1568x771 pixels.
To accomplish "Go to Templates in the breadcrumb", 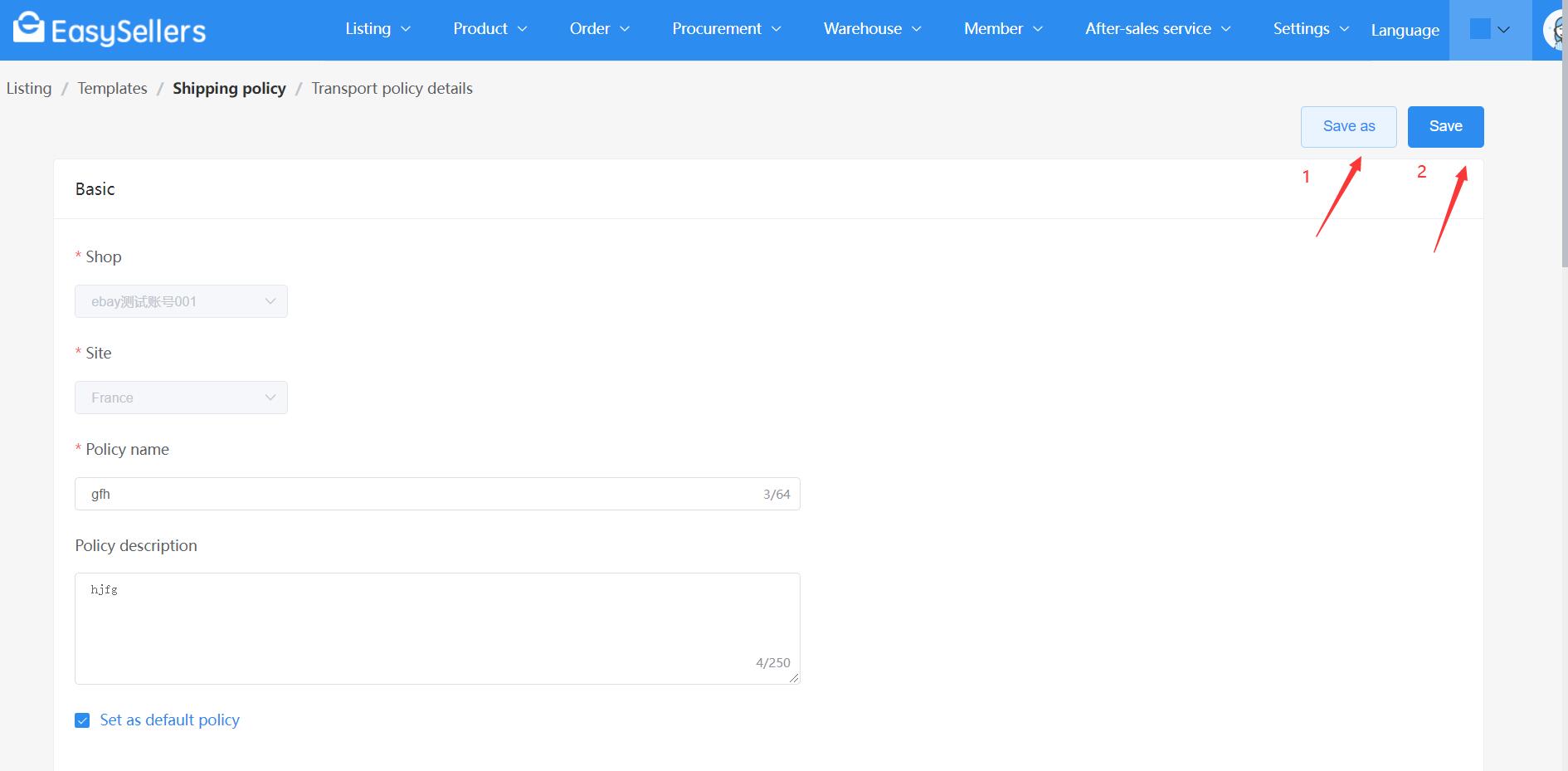I will [112, 88].
